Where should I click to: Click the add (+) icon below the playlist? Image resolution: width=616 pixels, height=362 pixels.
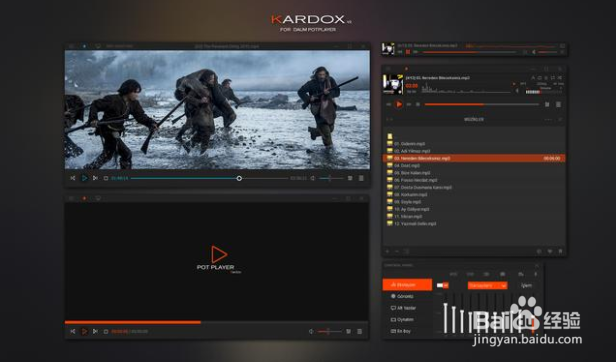388,251
